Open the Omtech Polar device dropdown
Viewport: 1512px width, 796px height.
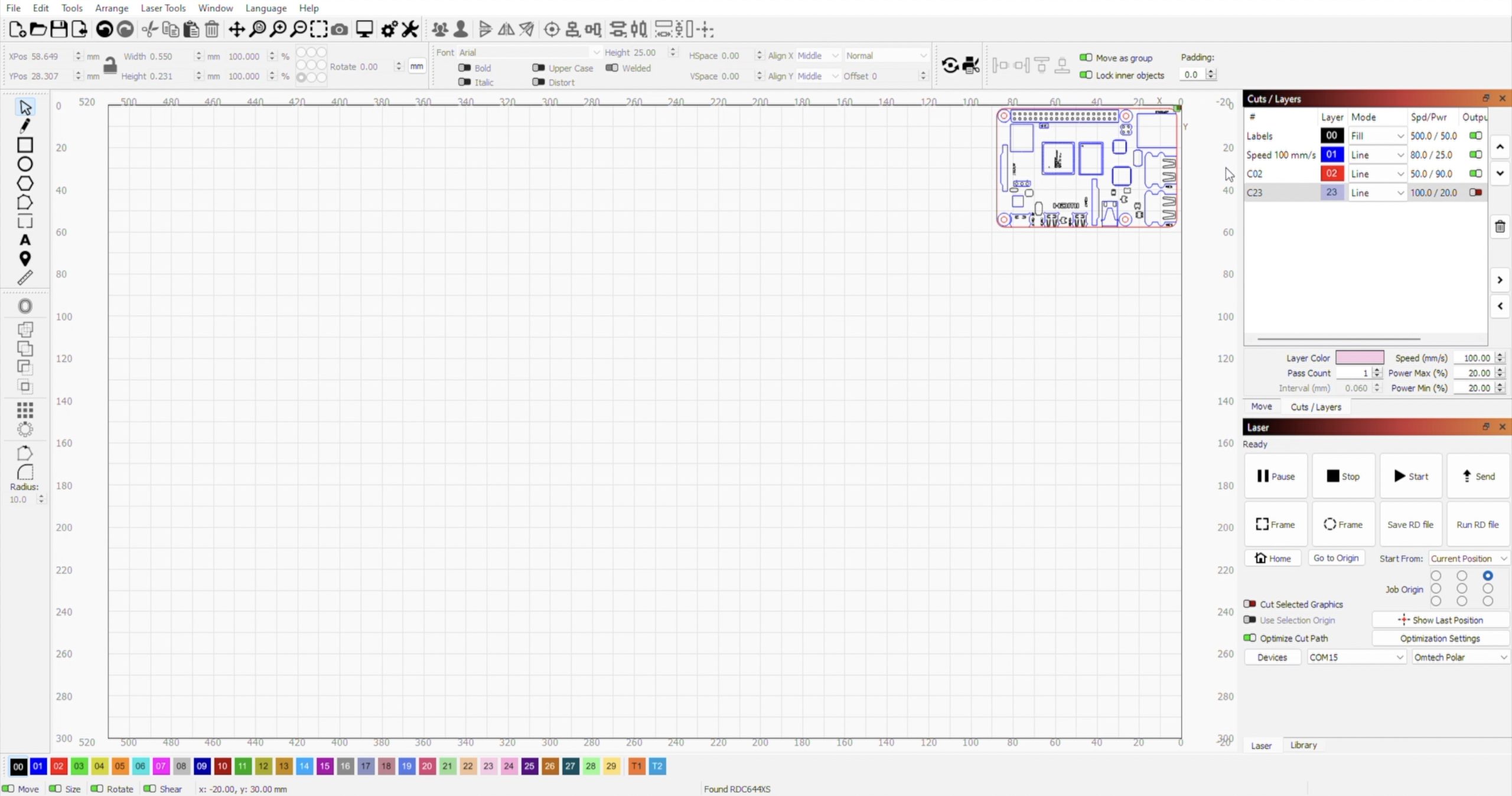(1460, 657)
